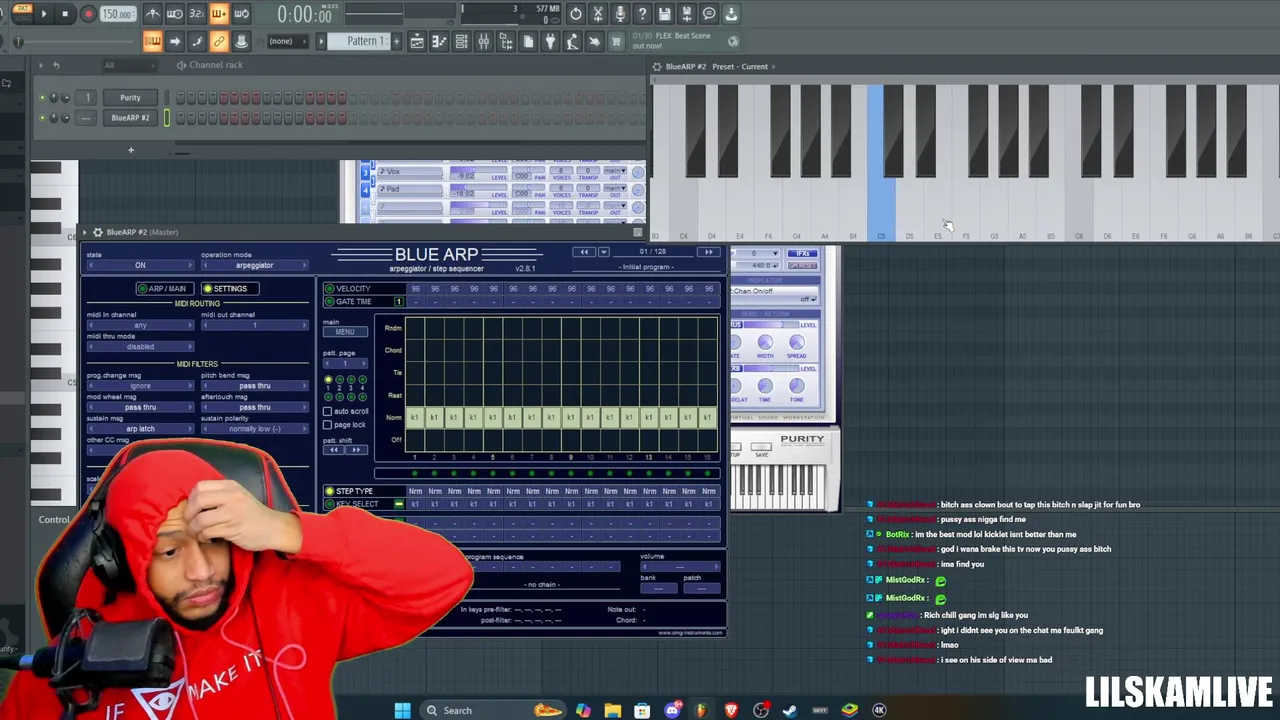Open midi thru mode 'disabled' selector
1280x720 pixels.
click(140, 346)
